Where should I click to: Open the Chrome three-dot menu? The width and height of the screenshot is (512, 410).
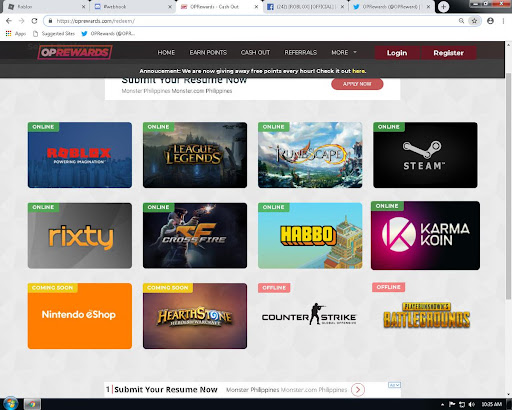coord(503,21)
